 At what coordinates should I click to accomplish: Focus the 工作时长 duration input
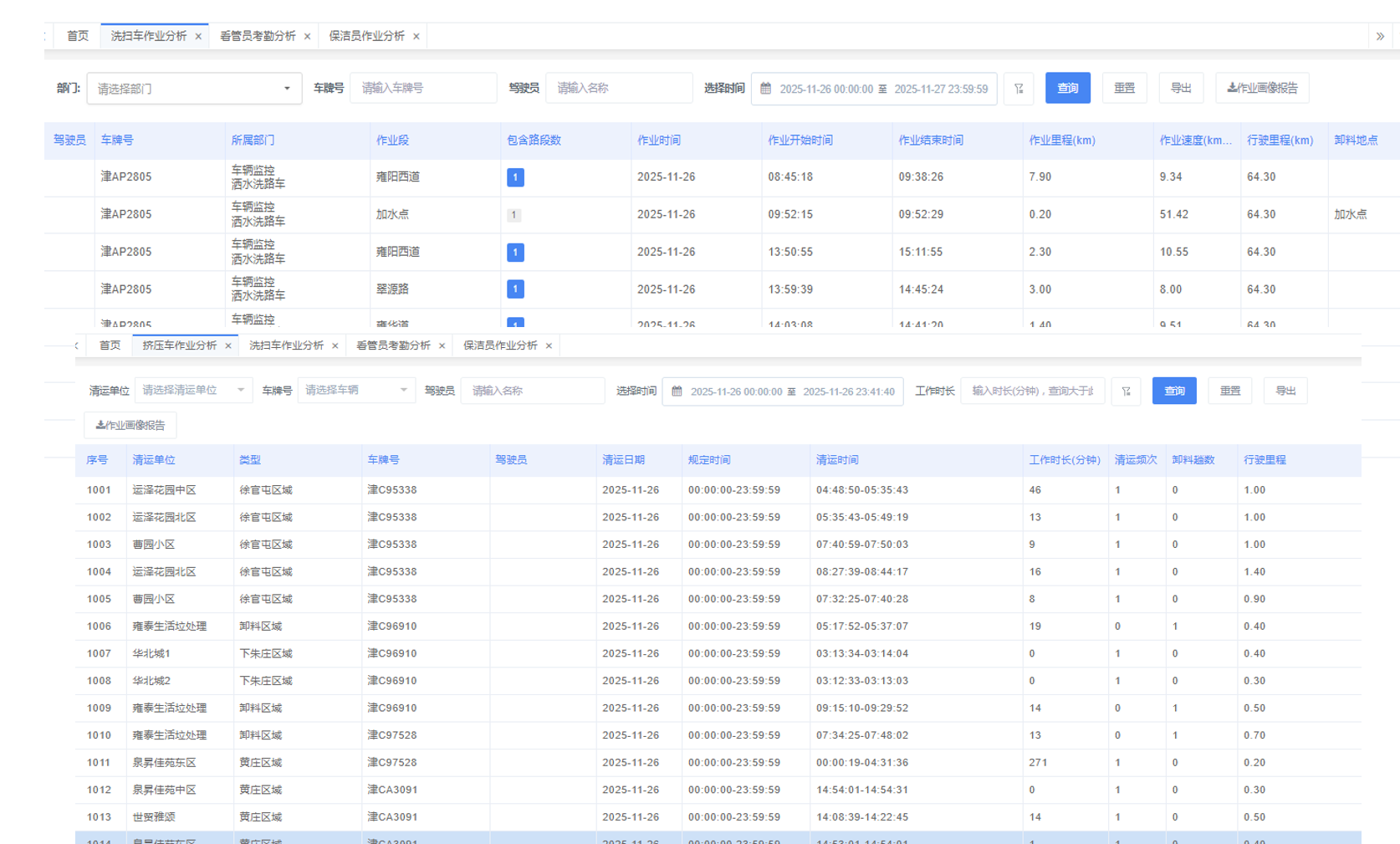tap(1033, 391)
